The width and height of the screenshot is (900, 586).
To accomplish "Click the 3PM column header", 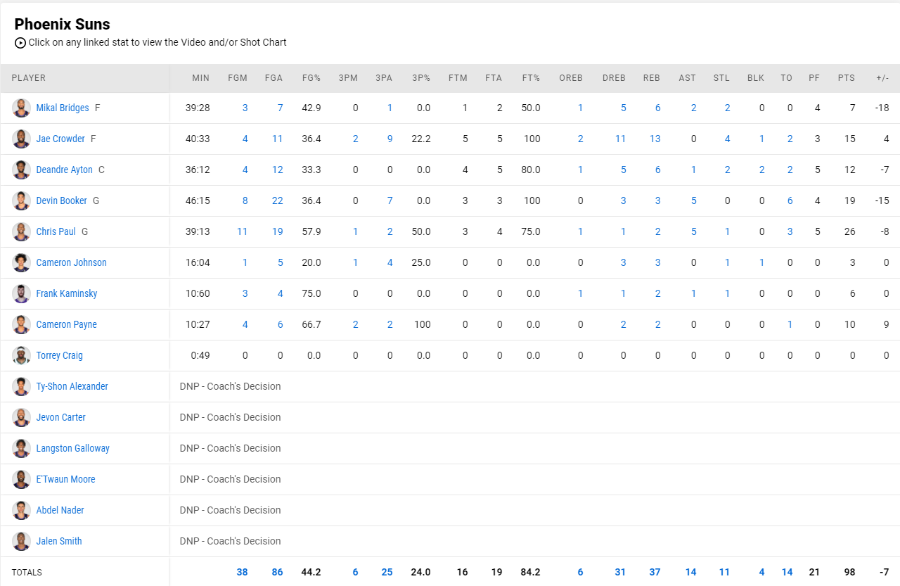I will click(348, 78).
